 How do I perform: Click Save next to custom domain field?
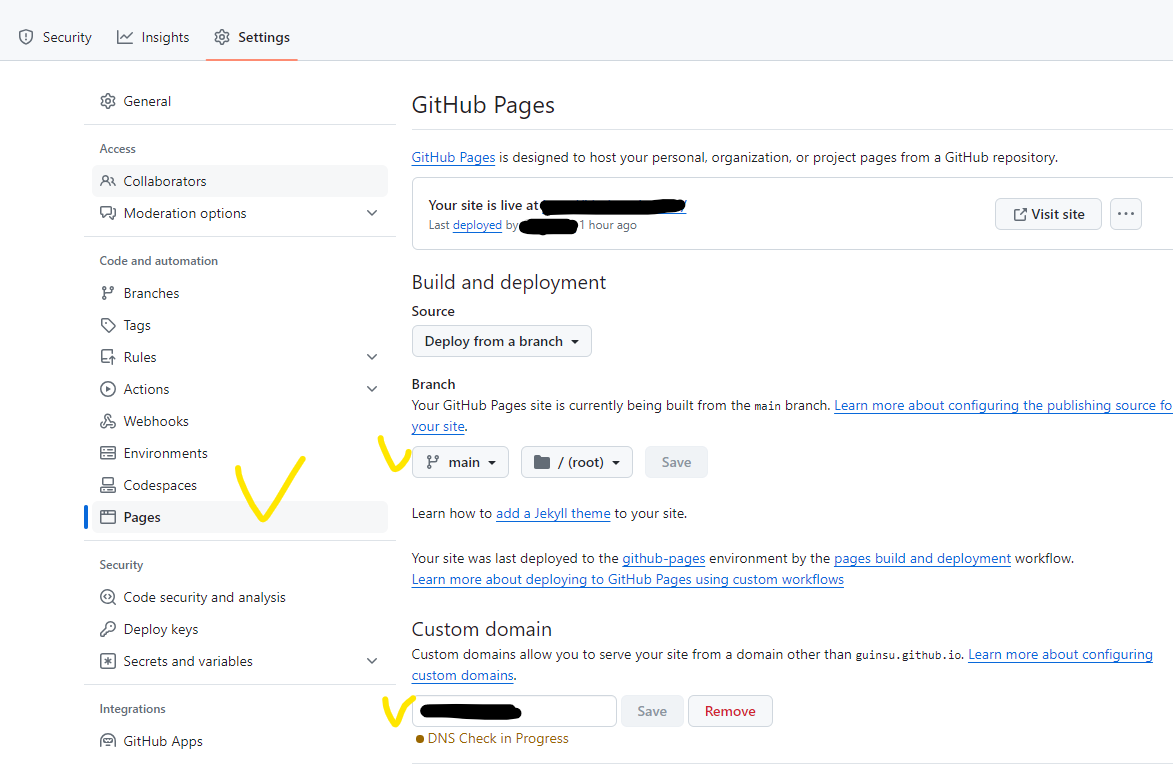(x=652, y=711)
